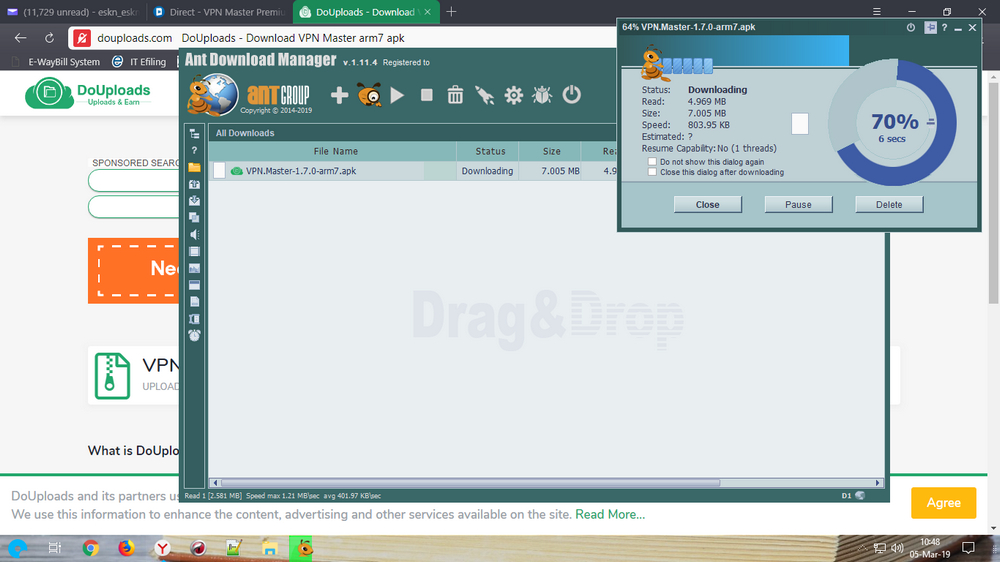Viewport: 1000px width, 562px height.
Task: Switch to the Direct - VPN Master Premium tab
Action: coord(220,12)
